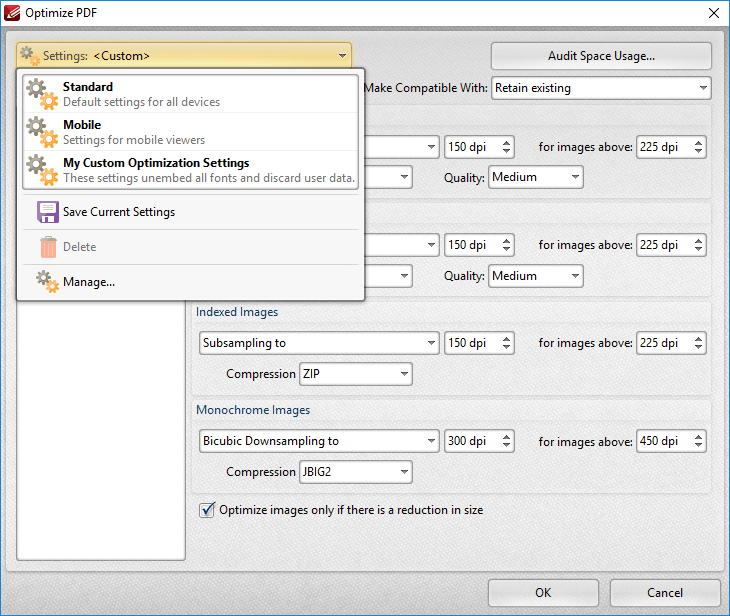Screen dimensions: 730x616
Task: Open the Manage... menu entry
Action: point(190,282)
